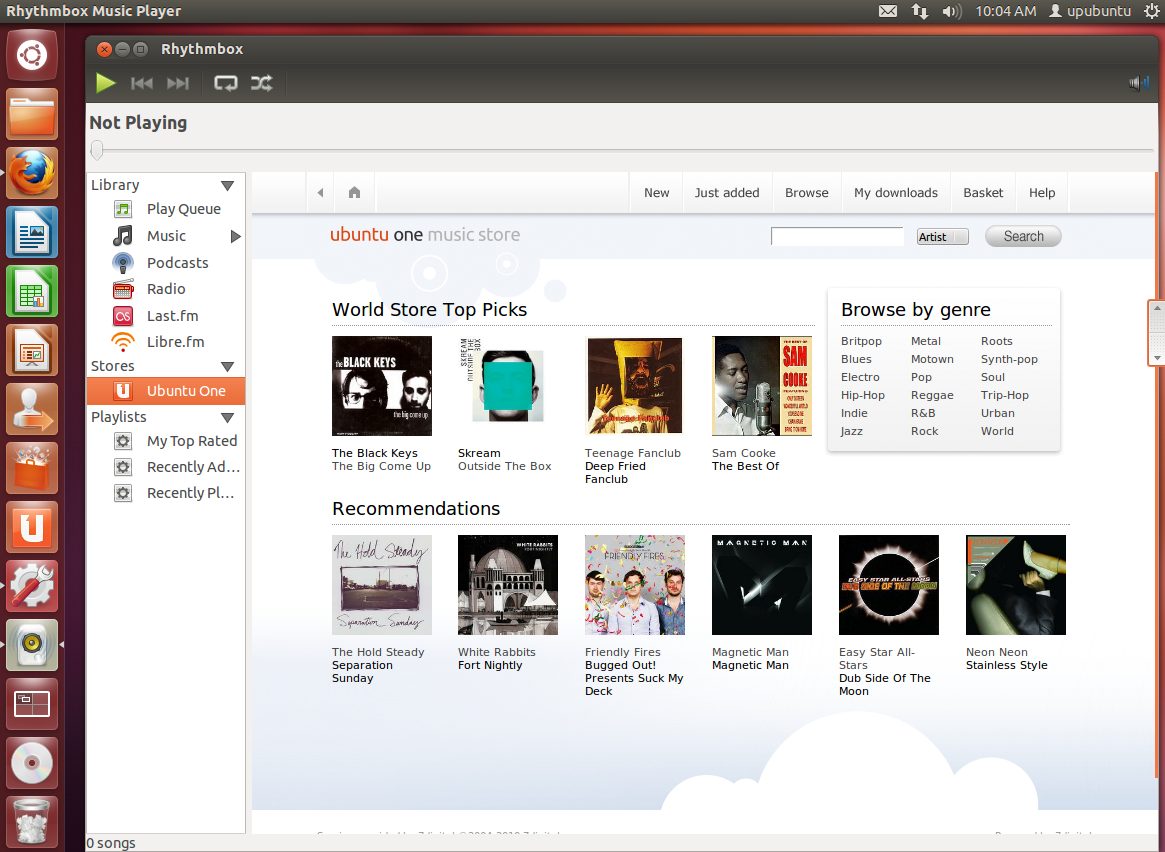Open Ubuntu Software Center from launcher
1165x852 pixels.
click(x=32, y=469)
